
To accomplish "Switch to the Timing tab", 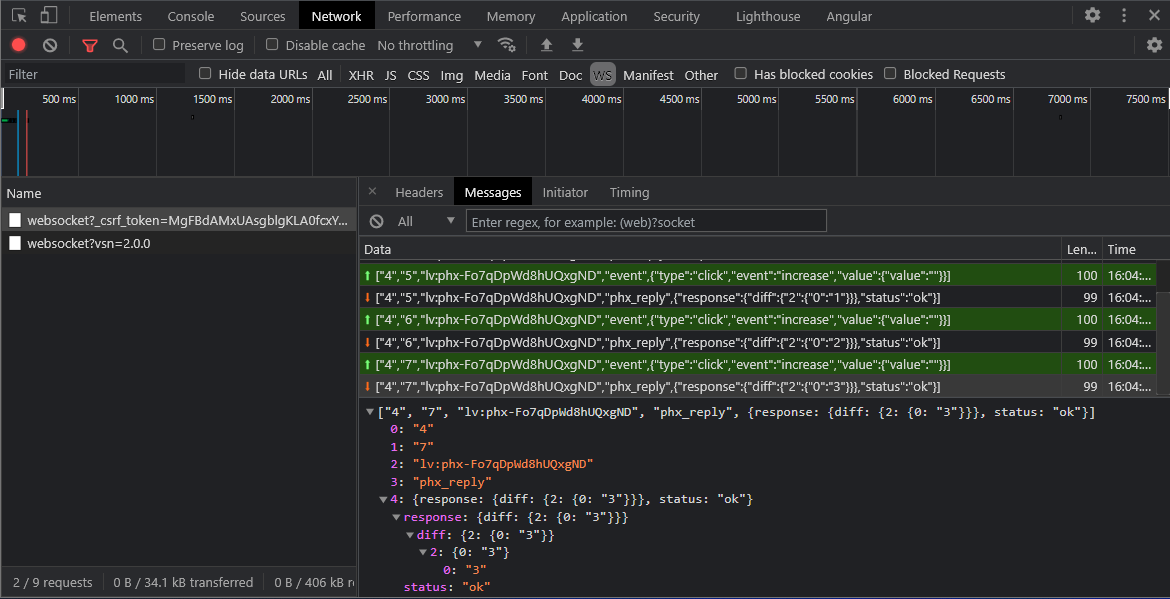I will (x=629, y=192).
